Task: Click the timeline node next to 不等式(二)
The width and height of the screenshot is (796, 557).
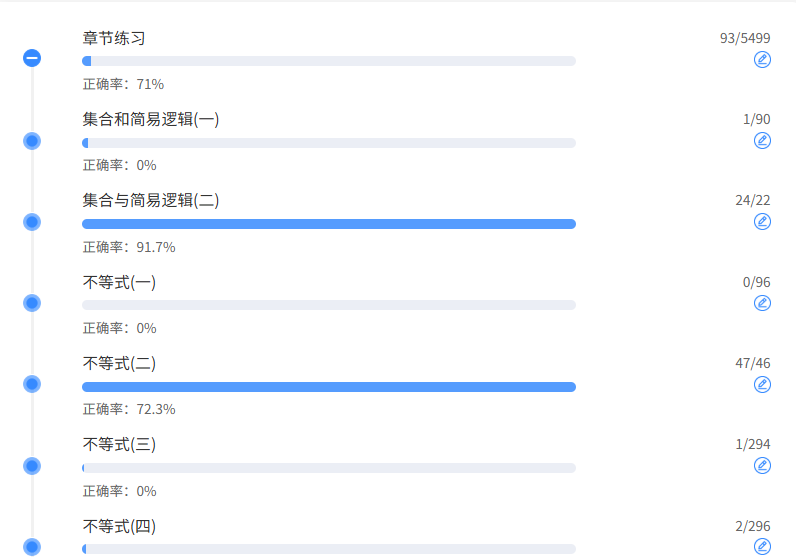Action: point(32,384)
